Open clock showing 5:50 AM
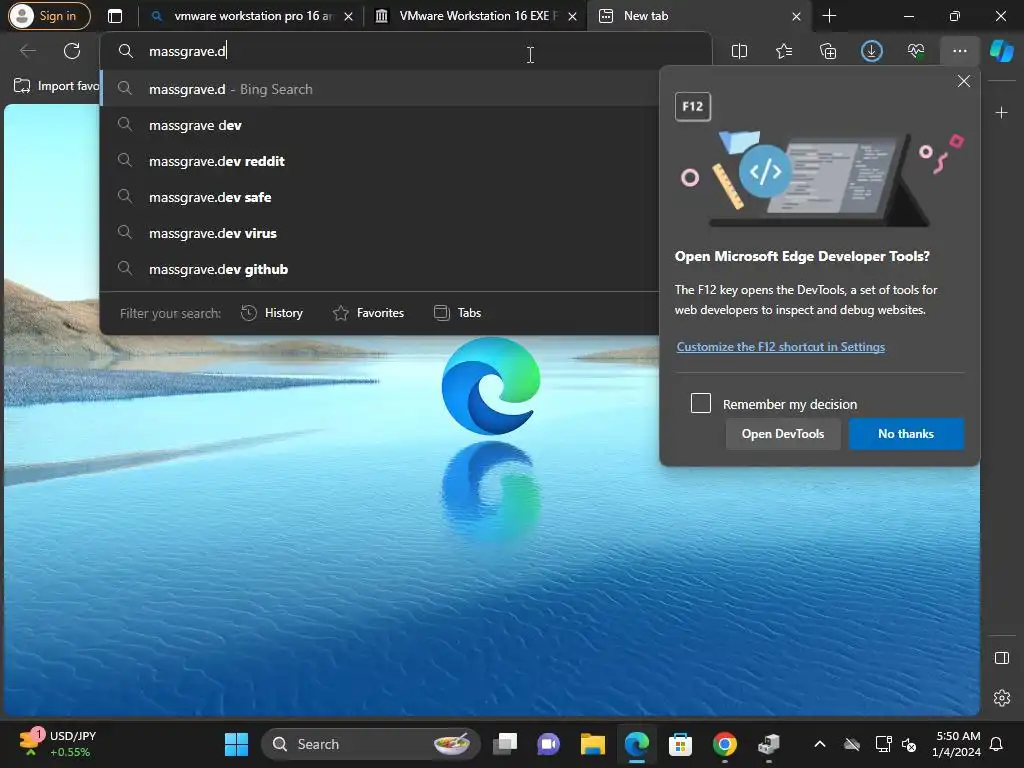 (956, 744)
